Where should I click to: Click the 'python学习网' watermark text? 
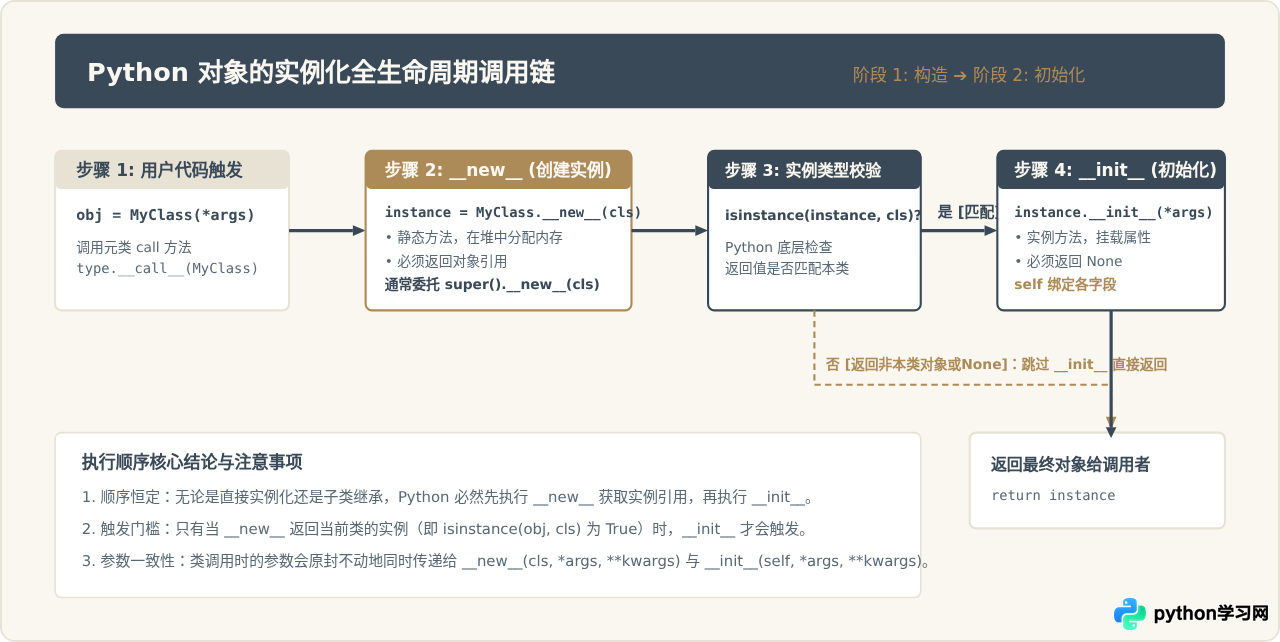pyautogui.click(x=1211, y=613)
